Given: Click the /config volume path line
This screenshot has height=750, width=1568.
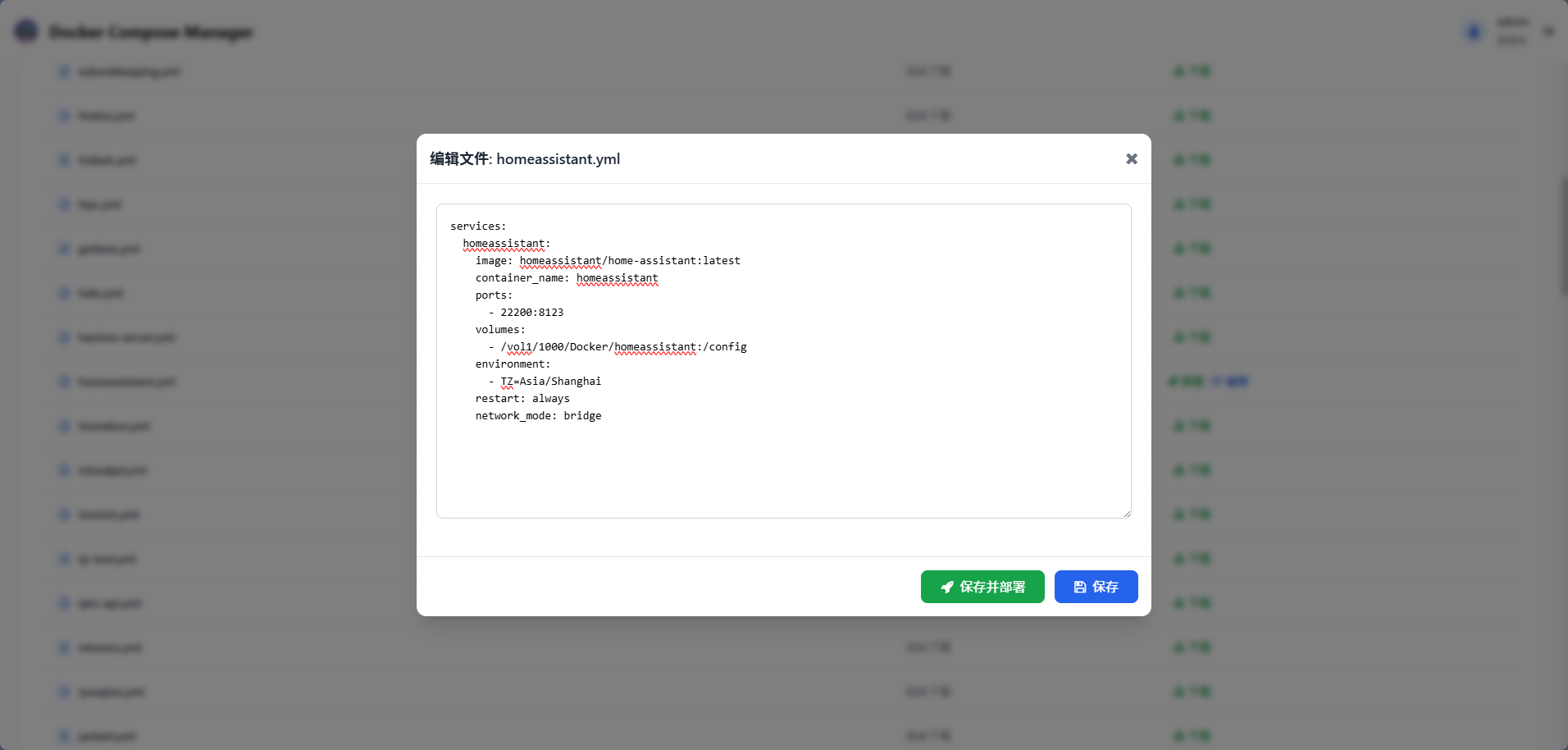Looking at the screenshot, I should [x=623, y=347].
